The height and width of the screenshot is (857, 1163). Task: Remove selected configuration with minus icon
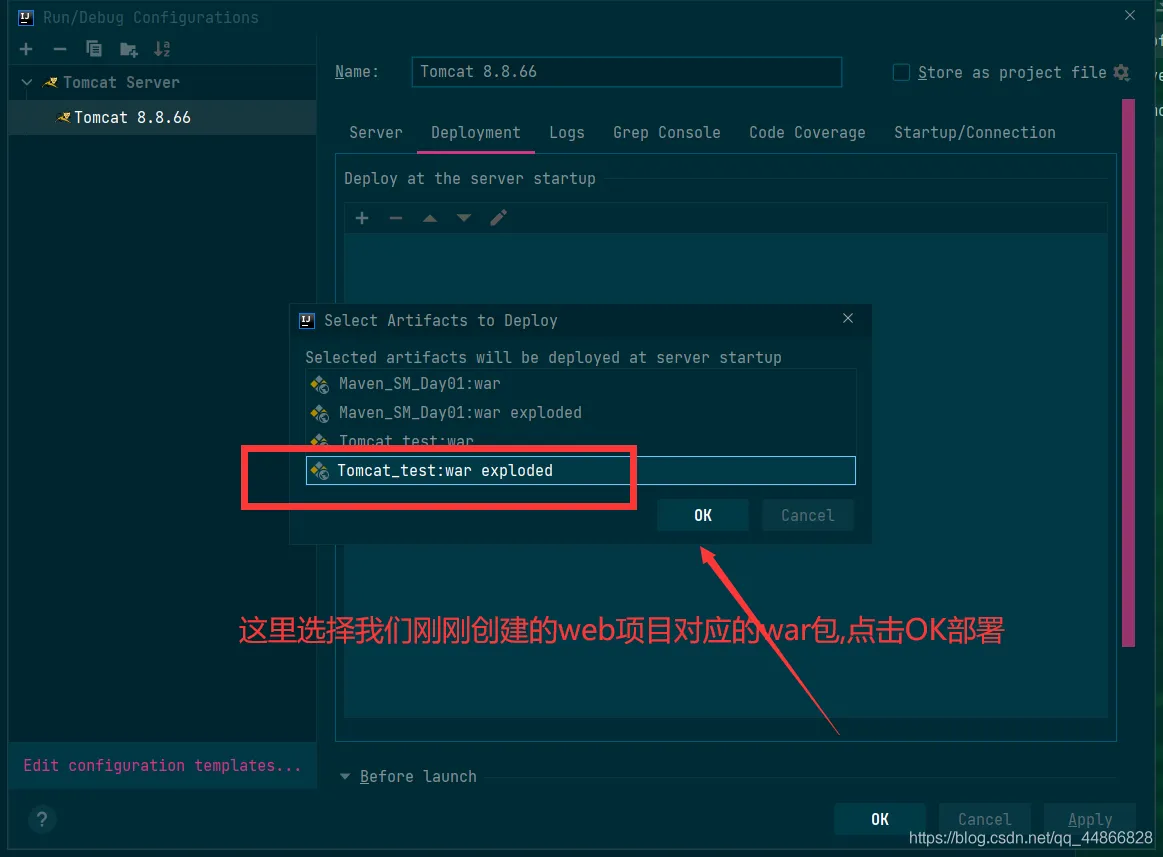[60, 49]
